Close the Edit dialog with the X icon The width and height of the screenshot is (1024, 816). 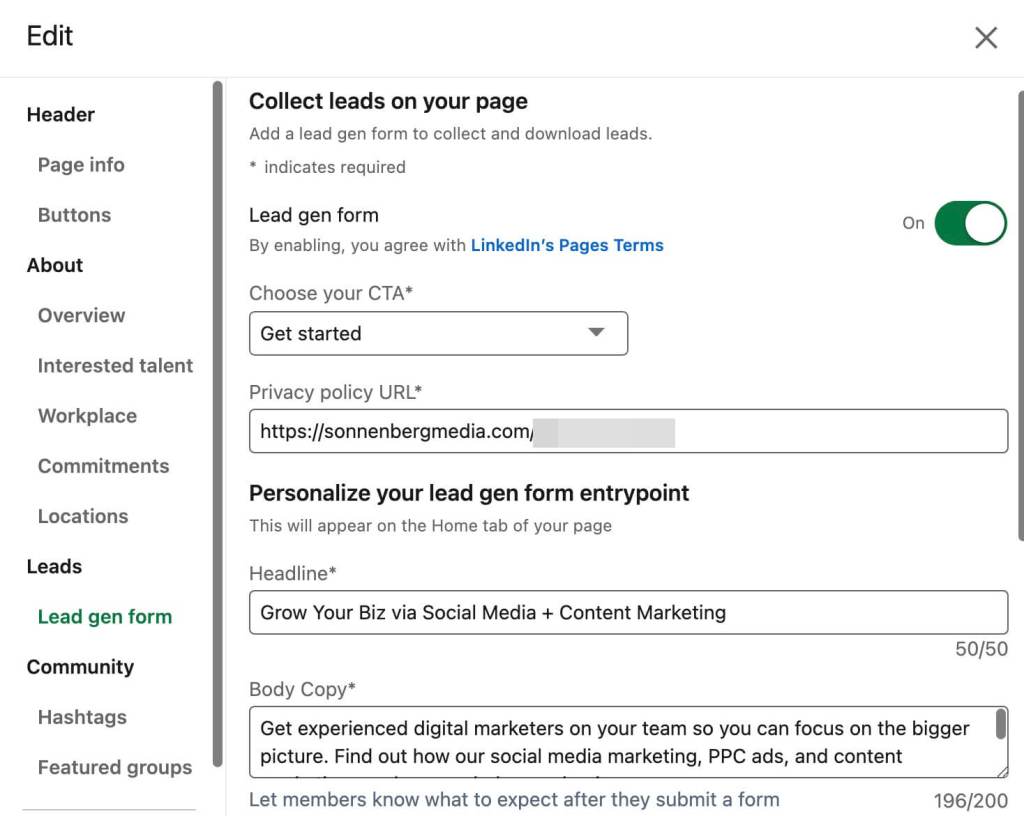pos(986,38)
